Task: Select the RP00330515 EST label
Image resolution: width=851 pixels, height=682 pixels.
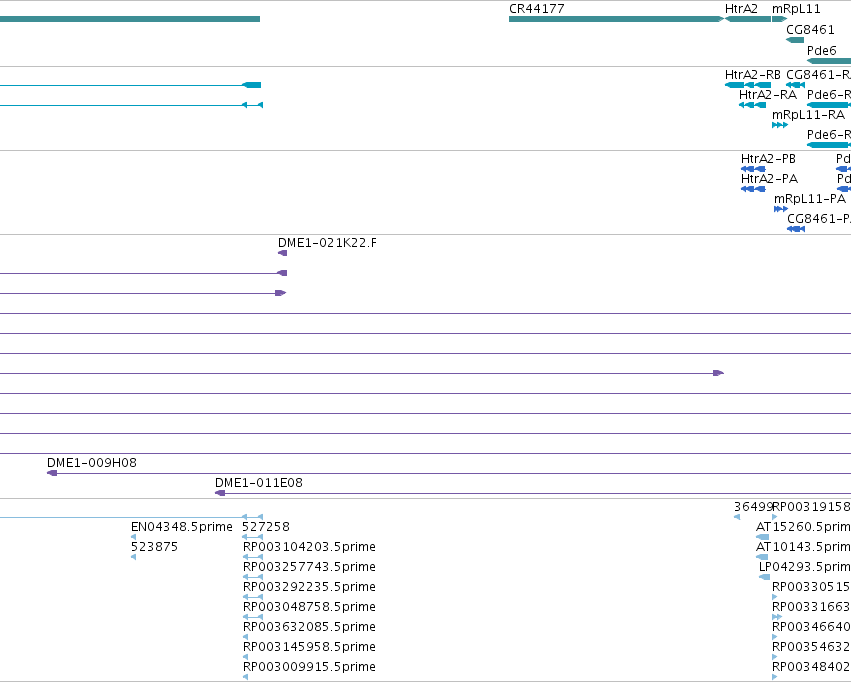Action: coord(811,587)
